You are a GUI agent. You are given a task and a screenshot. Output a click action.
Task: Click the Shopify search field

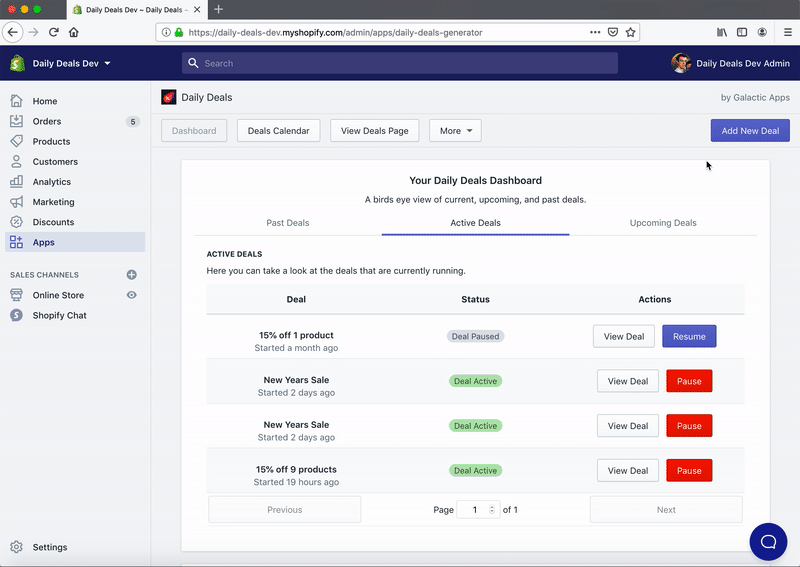(x=400, y=64)
